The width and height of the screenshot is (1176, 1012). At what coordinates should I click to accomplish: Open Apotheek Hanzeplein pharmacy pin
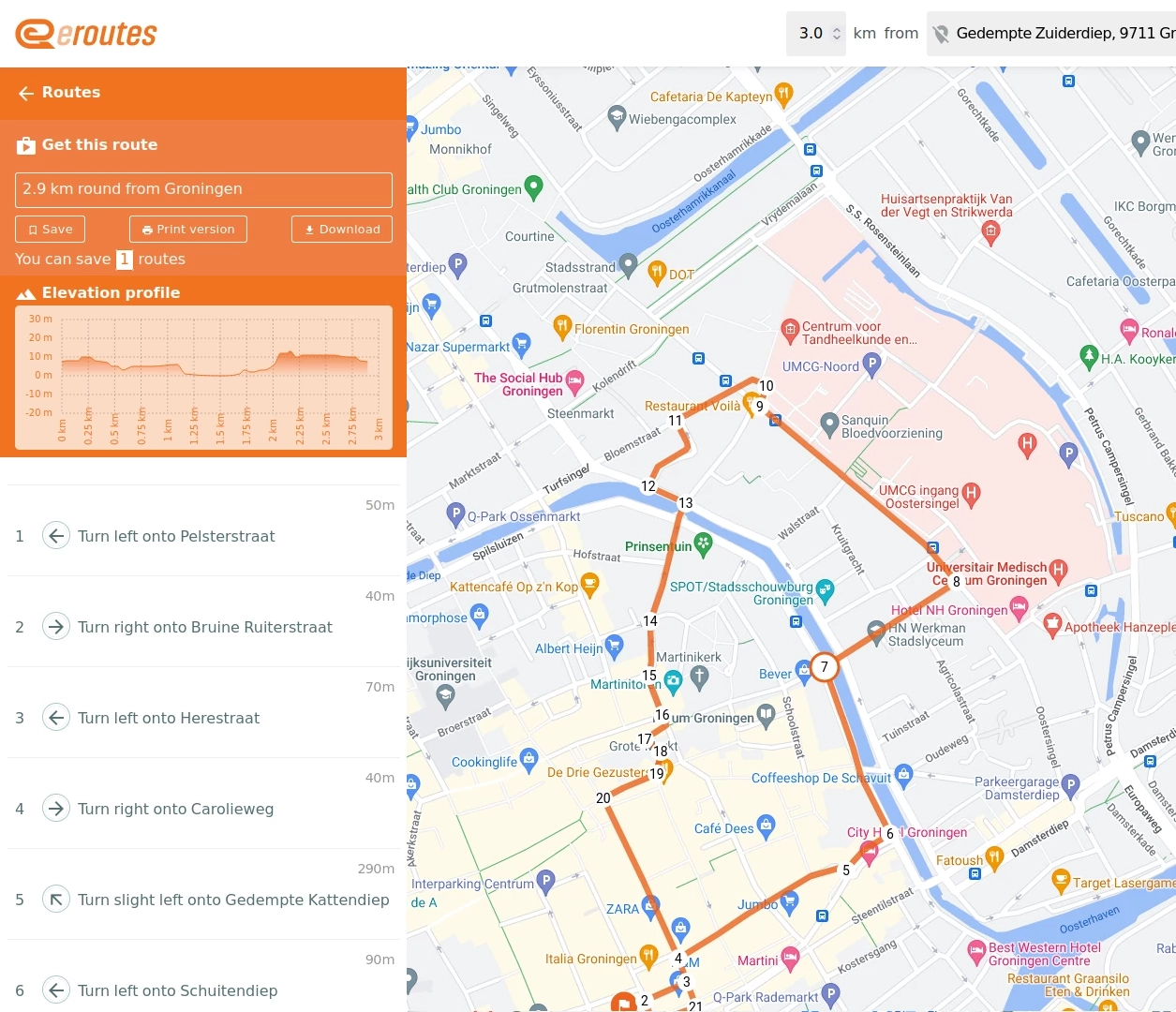(1051, 624)
